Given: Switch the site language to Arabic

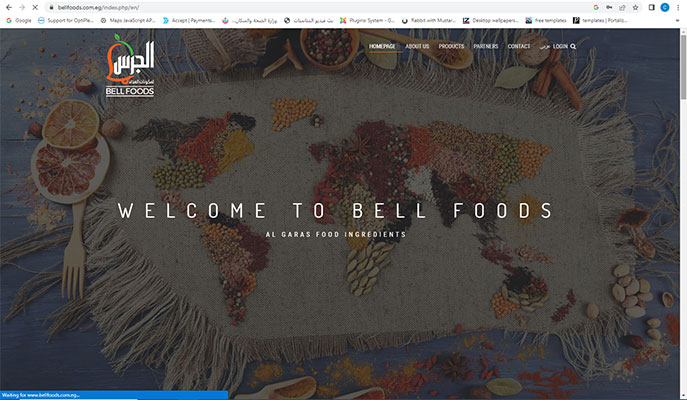Looking at the screenshot, I should tap(544, 46).
